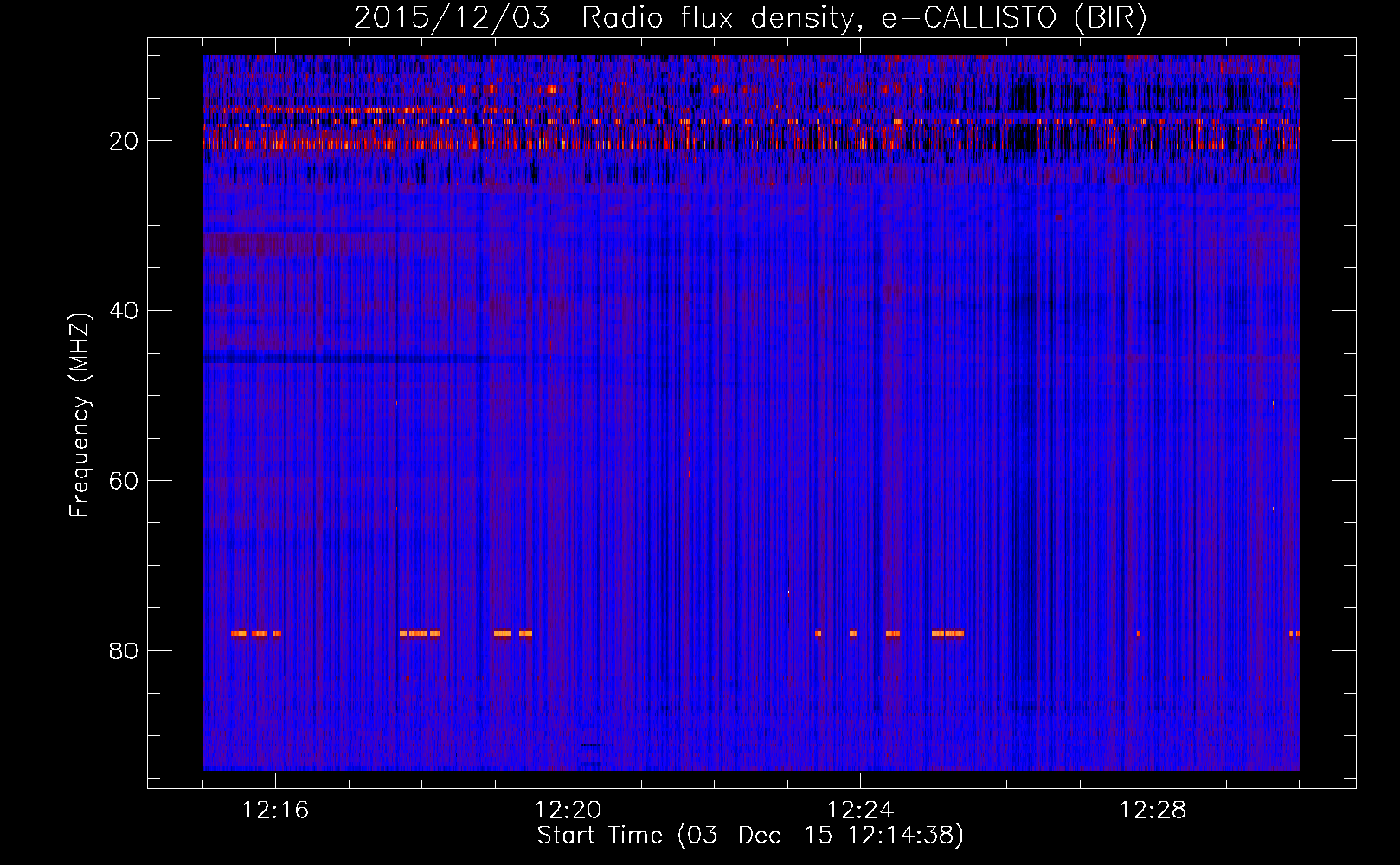Screen dimensions: 1400x865
Task: Click the frequency tick label 20
Action: 125,141
